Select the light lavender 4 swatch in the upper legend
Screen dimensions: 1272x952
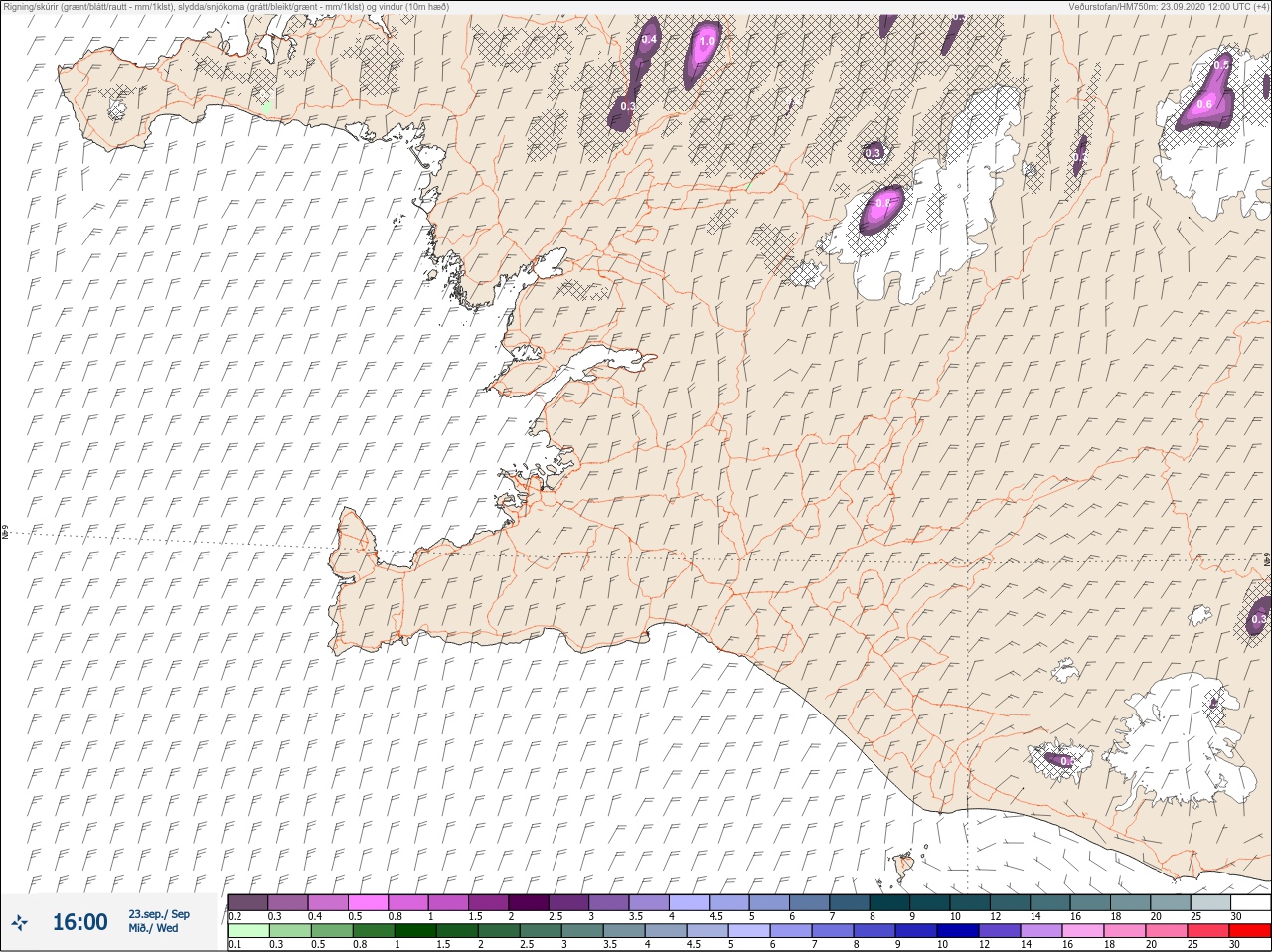[689, 902]
